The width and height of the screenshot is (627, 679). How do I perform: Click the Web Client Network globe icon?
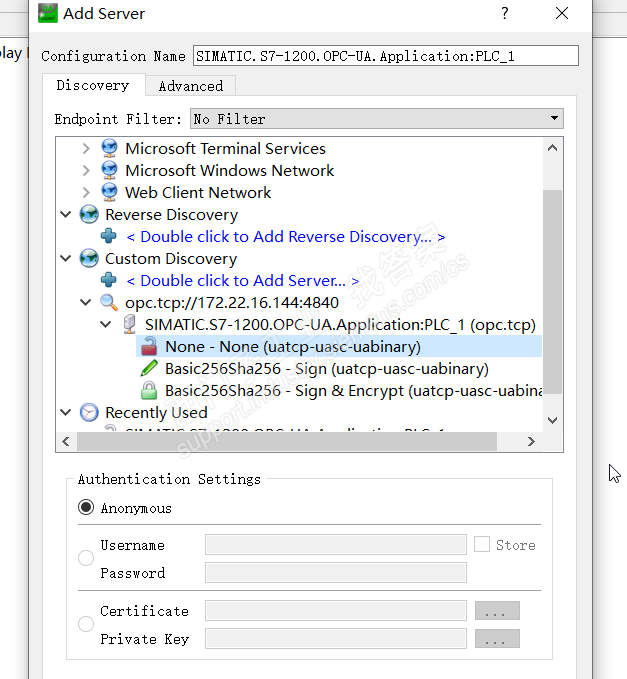coord(109,192)
